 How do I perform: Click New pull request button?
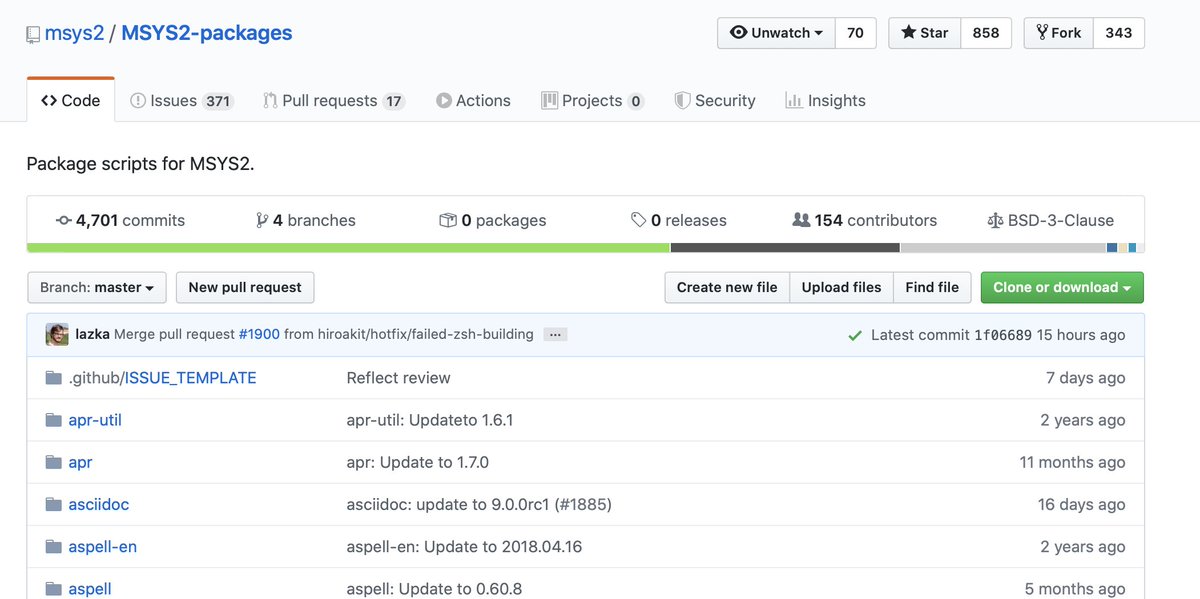coord(245,287)
